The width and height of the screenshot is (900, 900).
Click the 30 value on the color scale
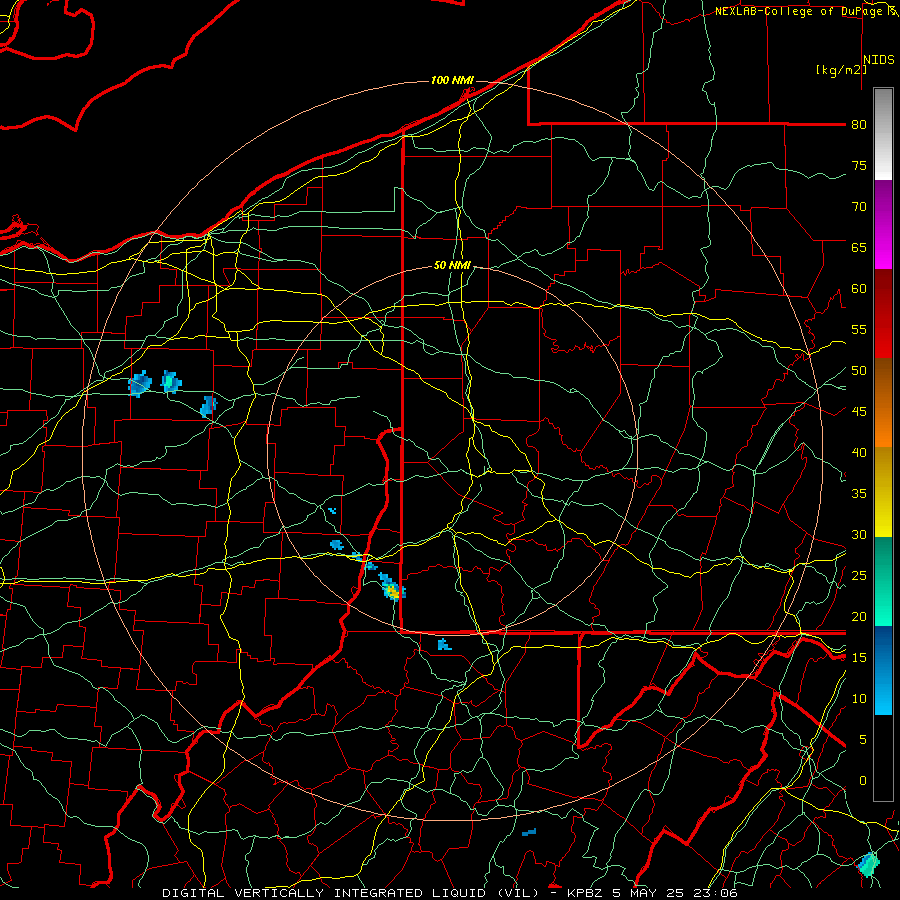pos(859,534)
